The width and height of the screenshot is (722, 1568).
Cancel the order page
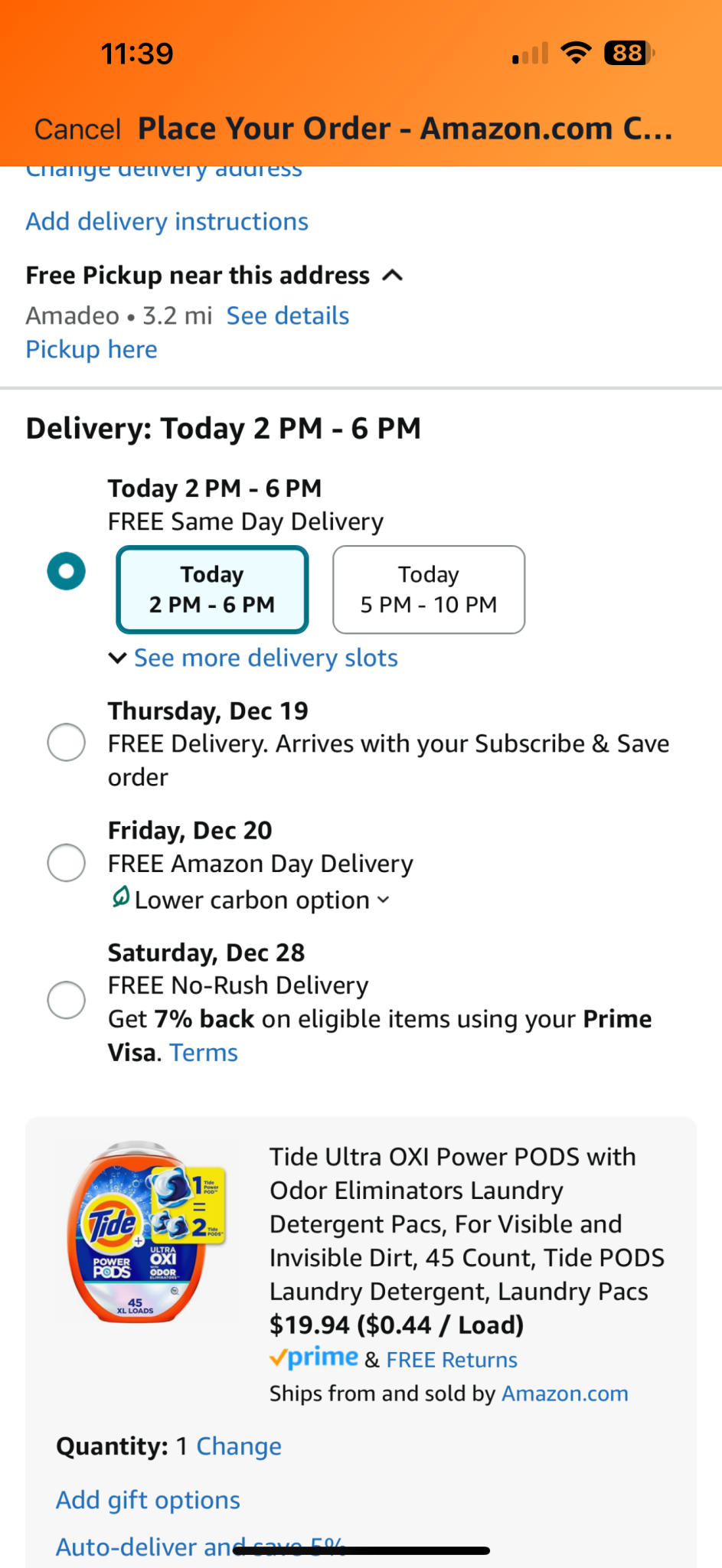tap(77, 129)
